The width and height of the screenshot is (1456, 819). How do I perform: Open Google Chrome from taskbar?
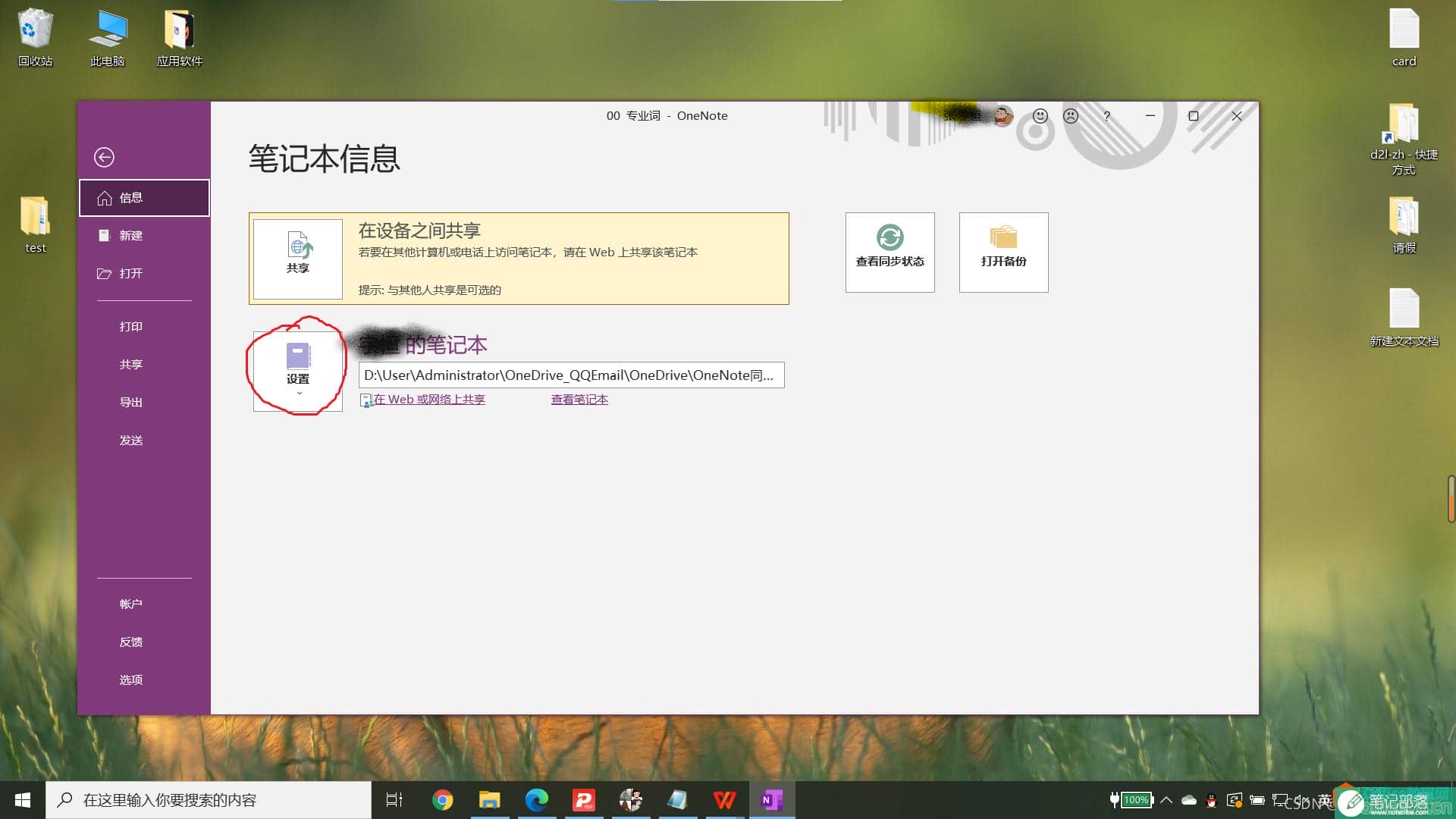tap(442, 800)
